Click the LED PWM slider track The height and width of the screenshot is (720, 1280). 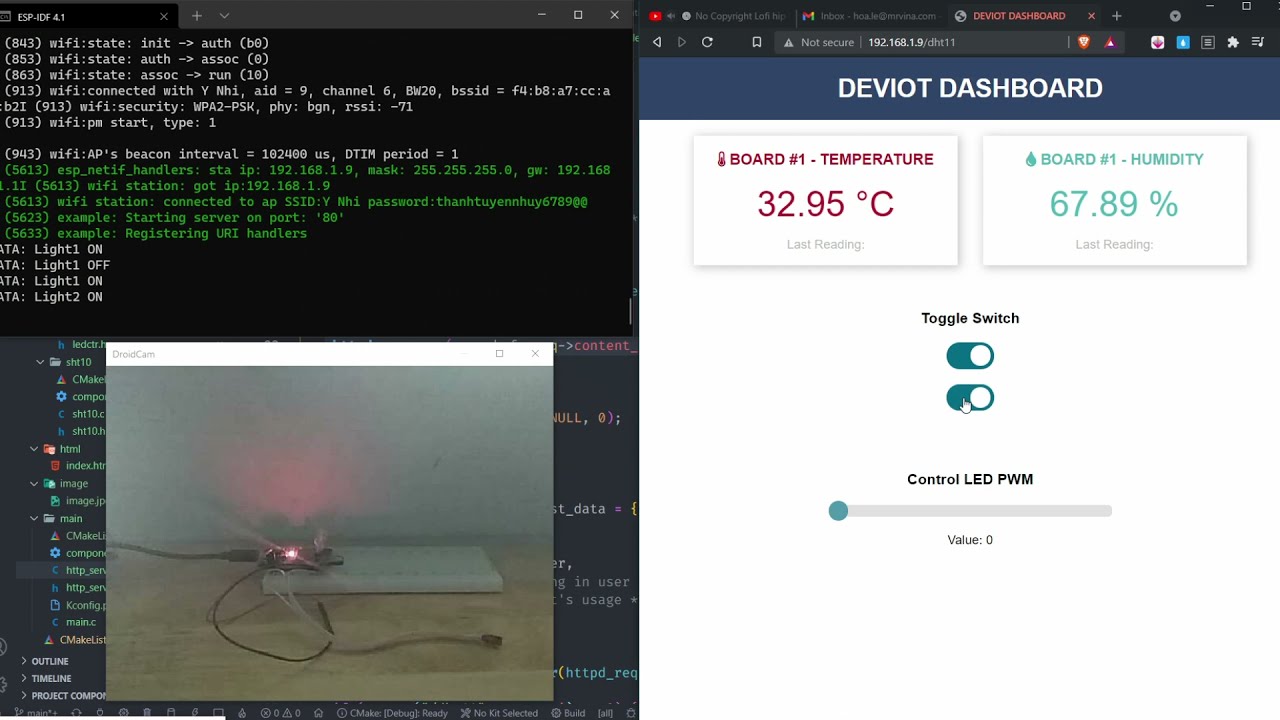[970, 511]
